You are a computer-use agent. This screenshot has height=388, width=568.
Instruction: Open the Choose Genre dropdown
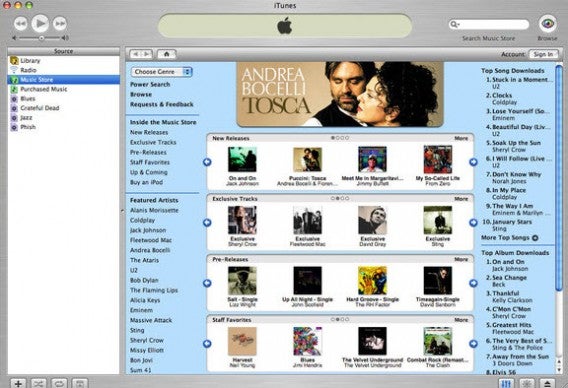click(162, 72)
